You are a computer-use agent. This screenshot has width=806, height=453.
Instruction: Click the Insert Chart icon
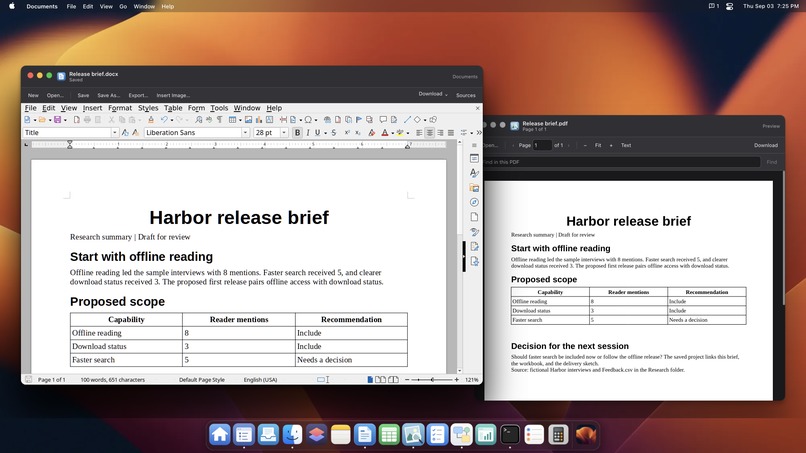pos(259,120)
